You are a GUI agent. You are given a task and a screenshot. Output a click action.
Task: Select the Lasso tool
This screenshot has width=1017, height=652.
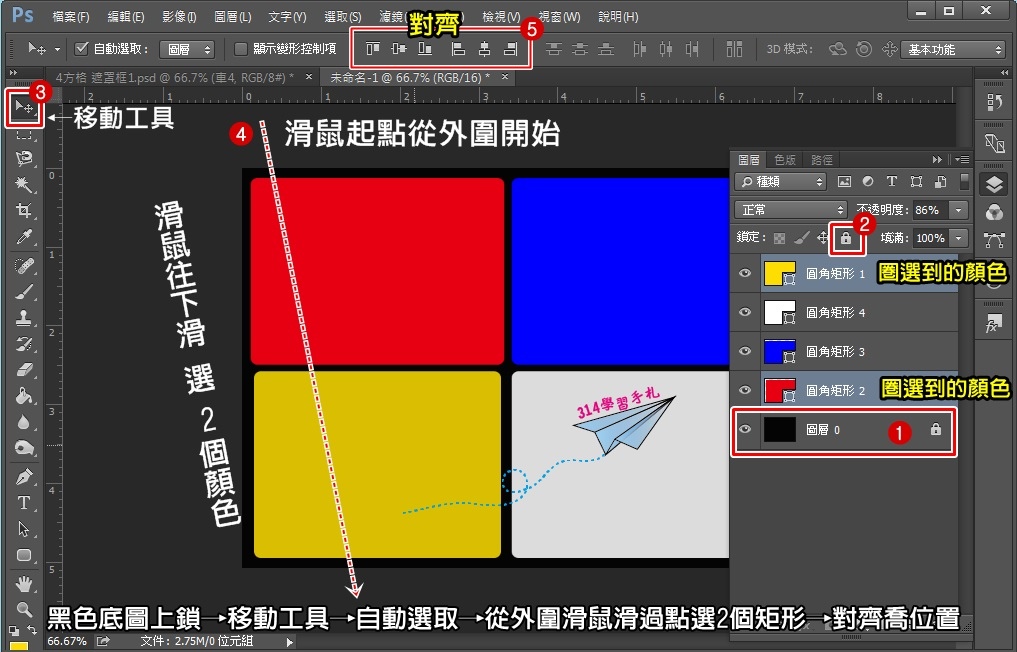click(x=24, y=158)
